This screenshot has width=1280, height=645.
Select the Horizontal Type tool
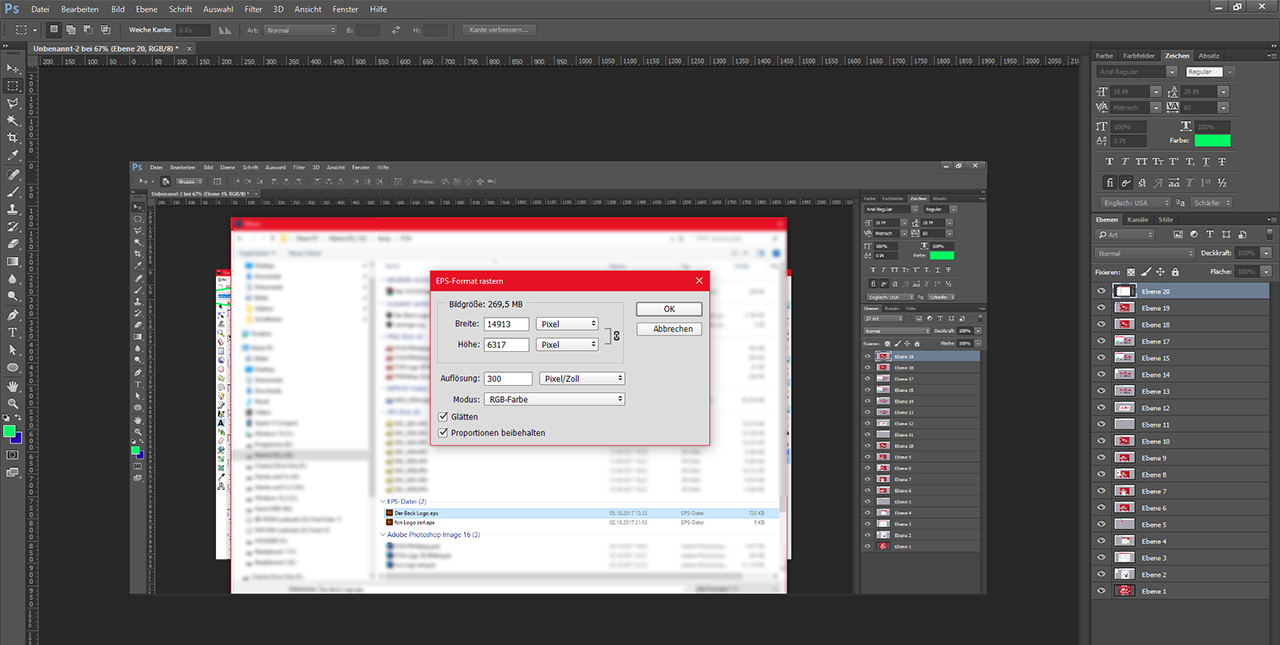click(x=13, y=332)
